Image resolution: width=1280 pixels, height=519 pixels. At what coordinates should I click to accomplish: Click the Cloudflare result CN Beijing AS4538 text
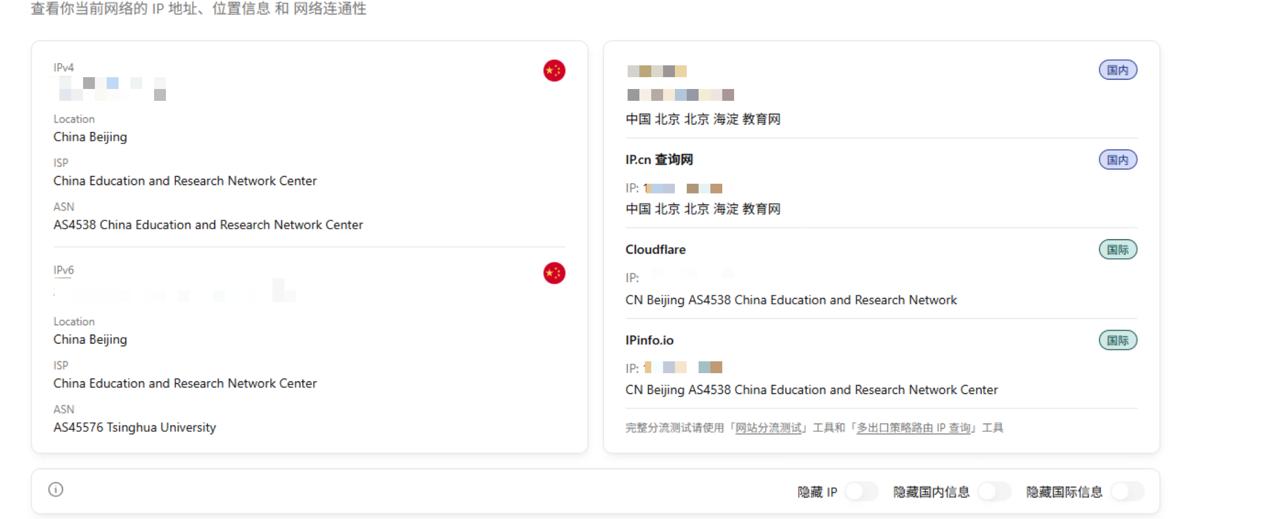pos(791,300)
